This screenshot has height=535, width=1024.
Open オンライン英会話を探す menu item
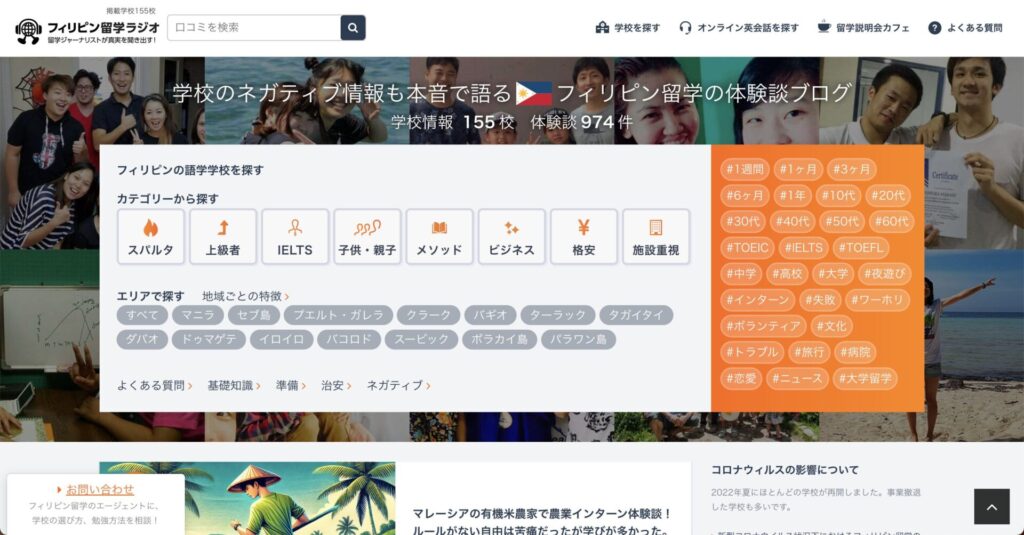(739, 27)
